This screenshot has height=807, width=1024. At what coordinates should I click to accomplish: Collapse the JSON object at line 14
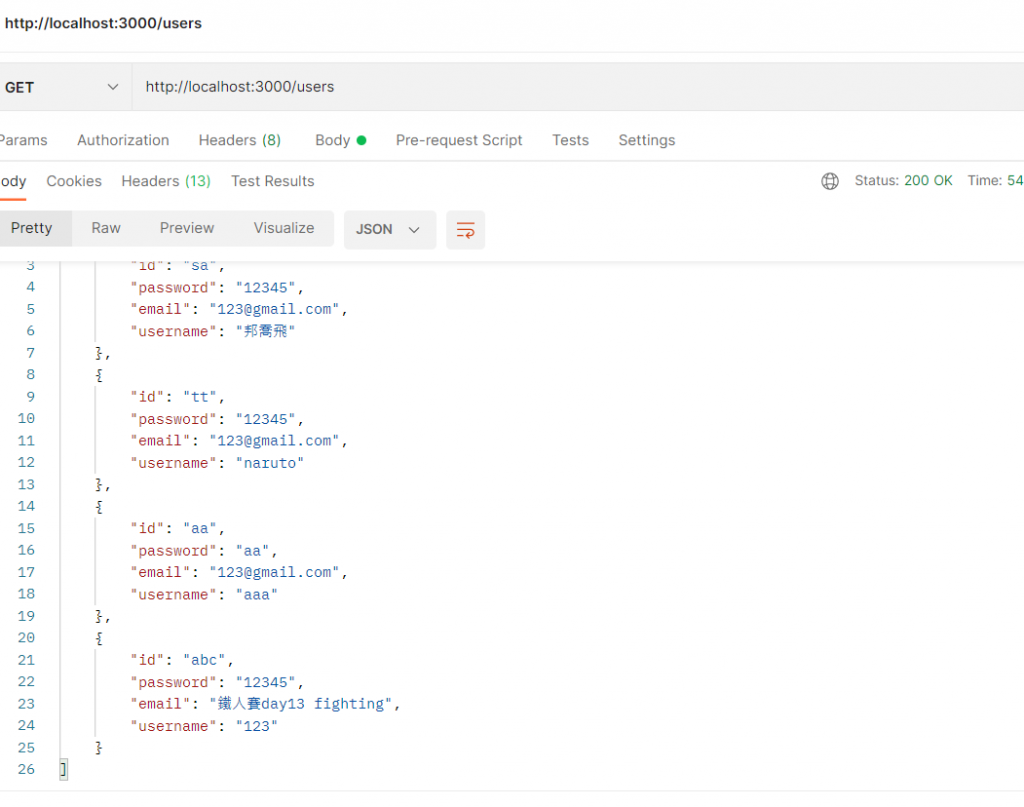pyautogui.click(x=99, y=507)
